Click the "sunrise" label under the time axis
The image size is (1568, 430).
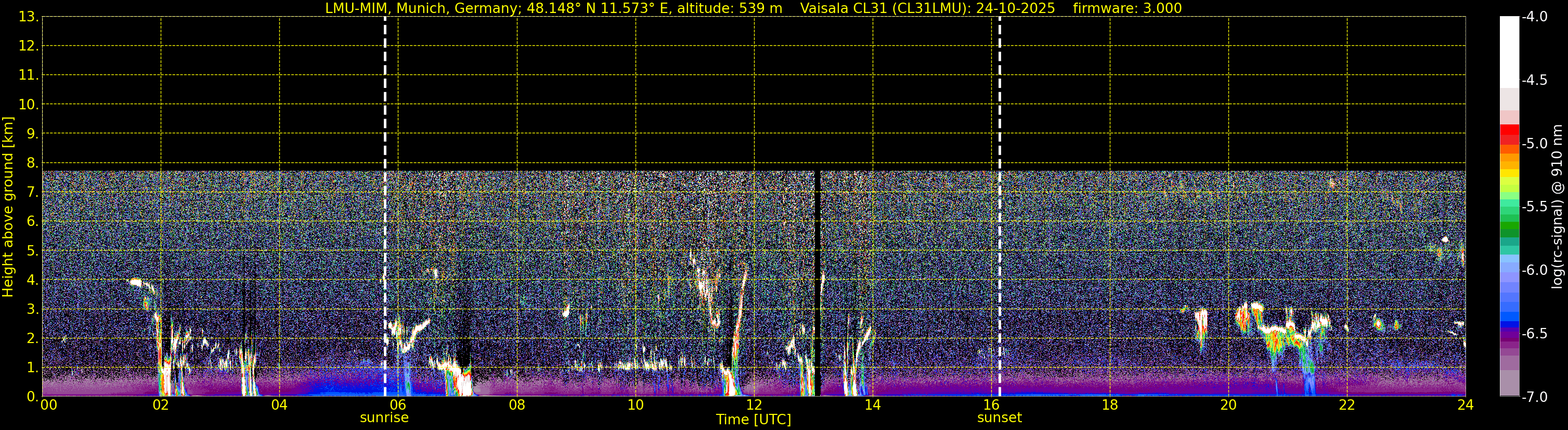[384, 418]
